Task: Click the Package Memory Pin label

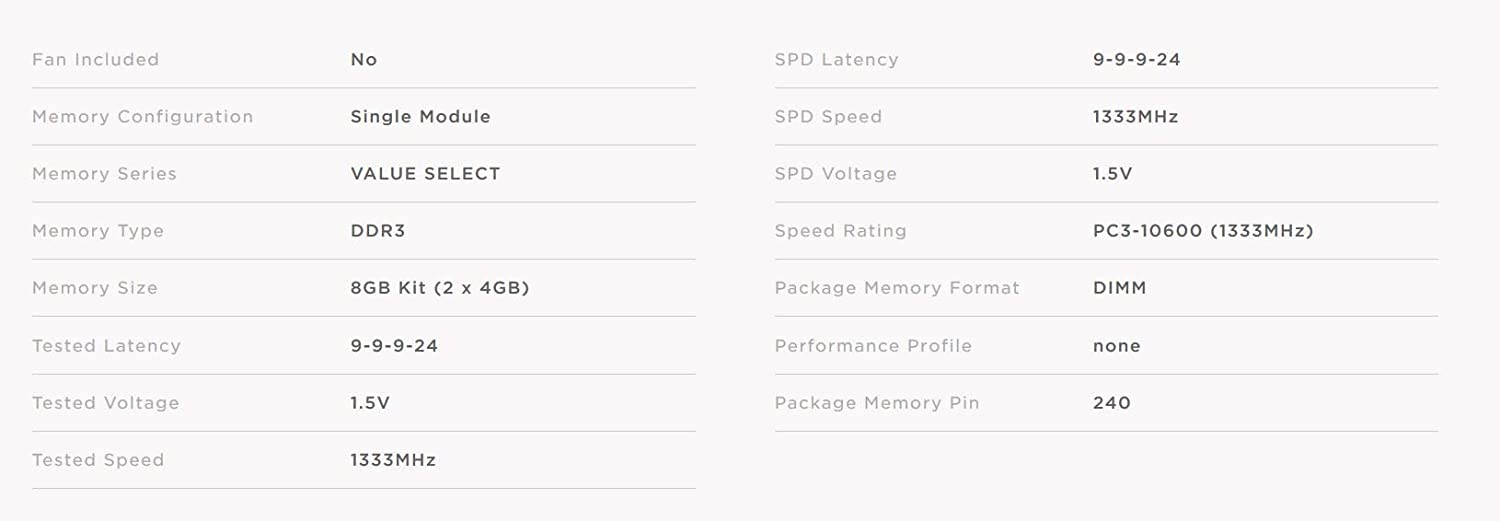Action: pyautogui.click(x=877, y=403)
